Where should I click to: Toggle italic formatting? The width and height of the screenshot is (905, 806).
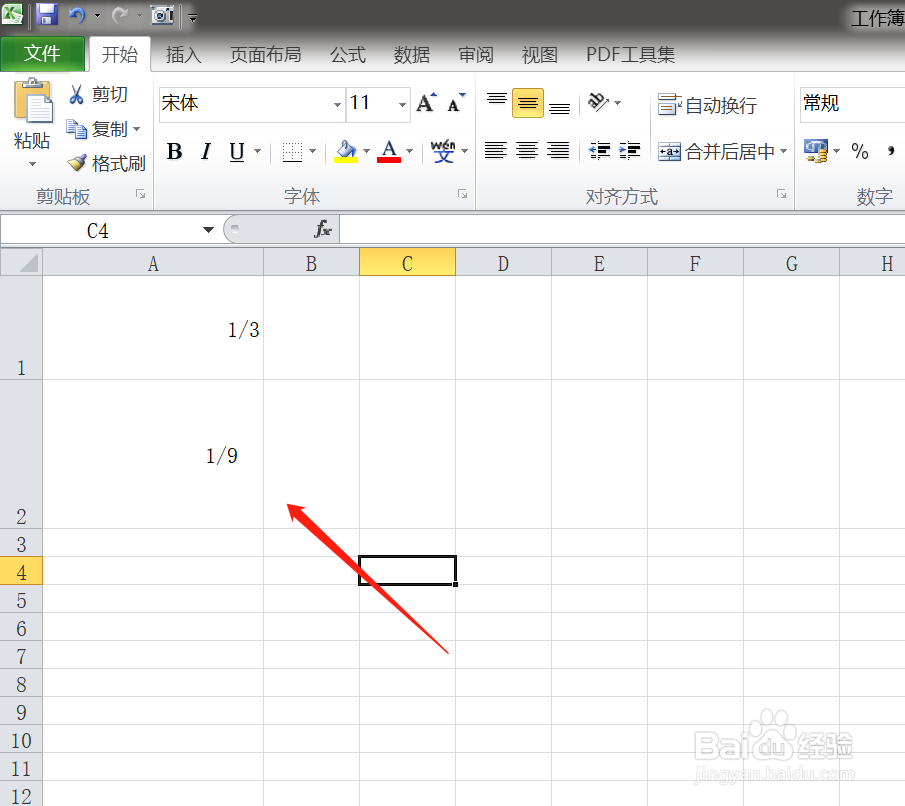[x=206, y=151]
